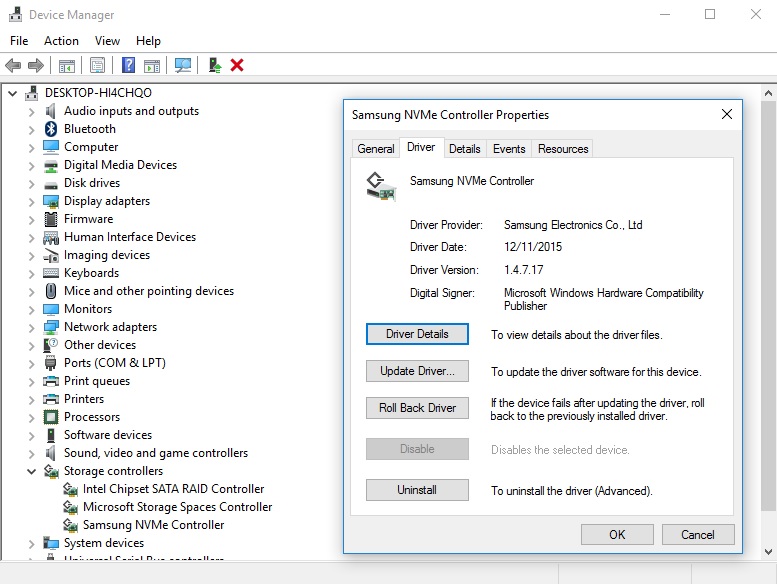
Task: Collapse the Storage controllers node
Action: (x=32, y=471)
